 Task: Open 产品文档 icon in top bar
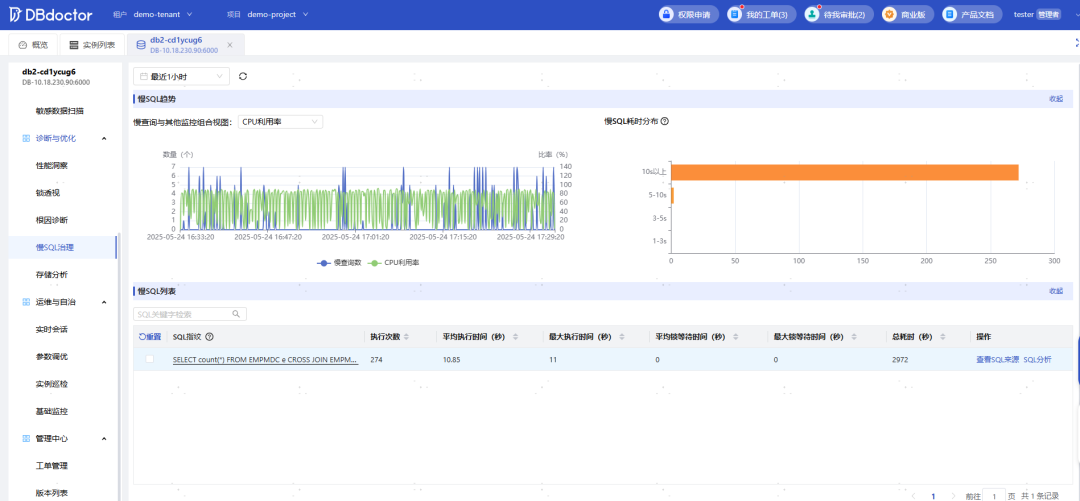pos(951,14)
